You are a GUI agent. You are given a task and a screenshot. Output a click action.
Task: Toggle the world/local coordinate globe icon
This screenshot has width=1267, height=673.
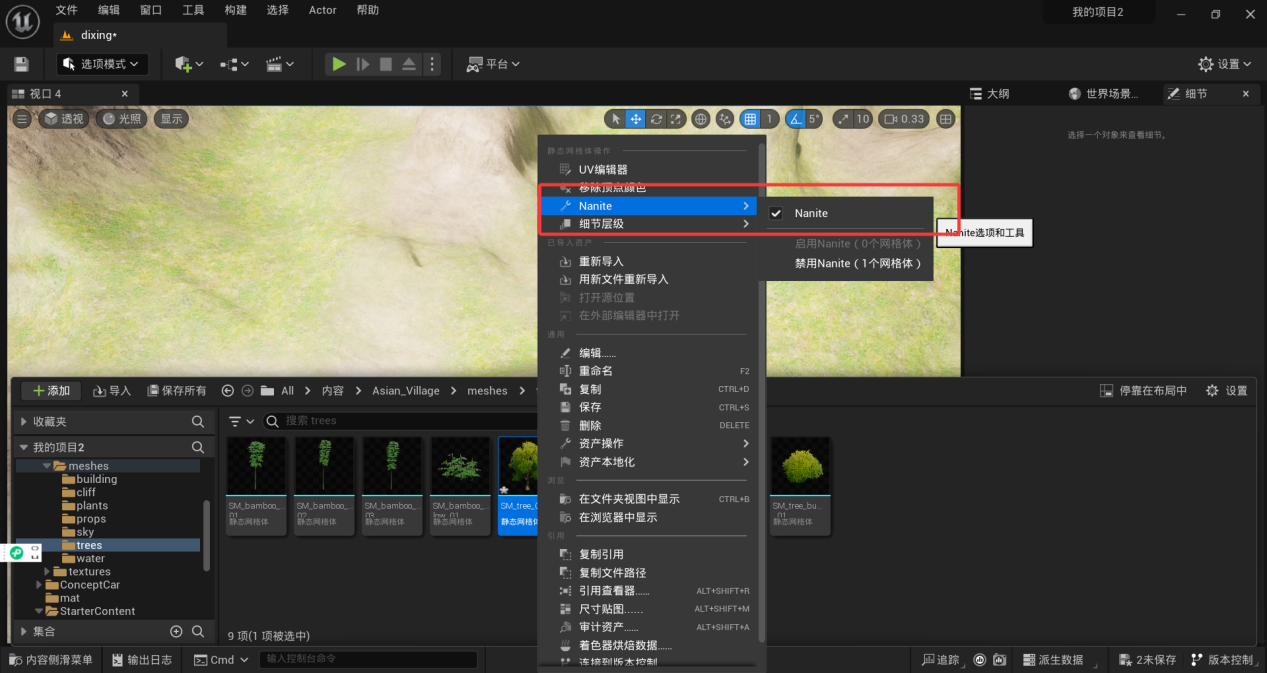[x=701, y=119]
